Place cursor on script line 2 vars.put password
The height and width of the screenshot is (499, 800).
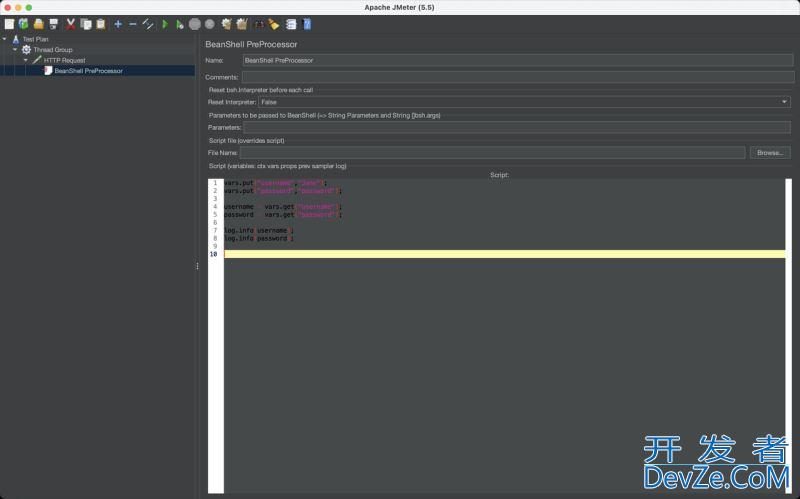(283, 191)
